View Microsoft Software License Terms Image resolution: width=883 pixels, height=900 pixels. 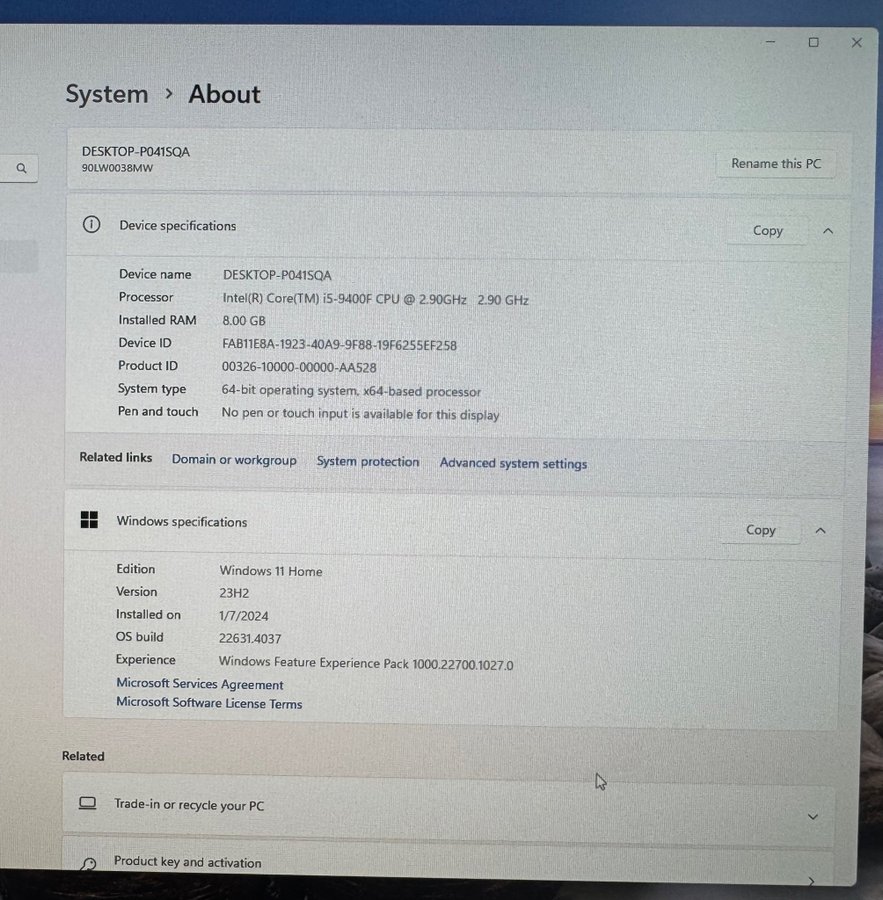(209, 703)
